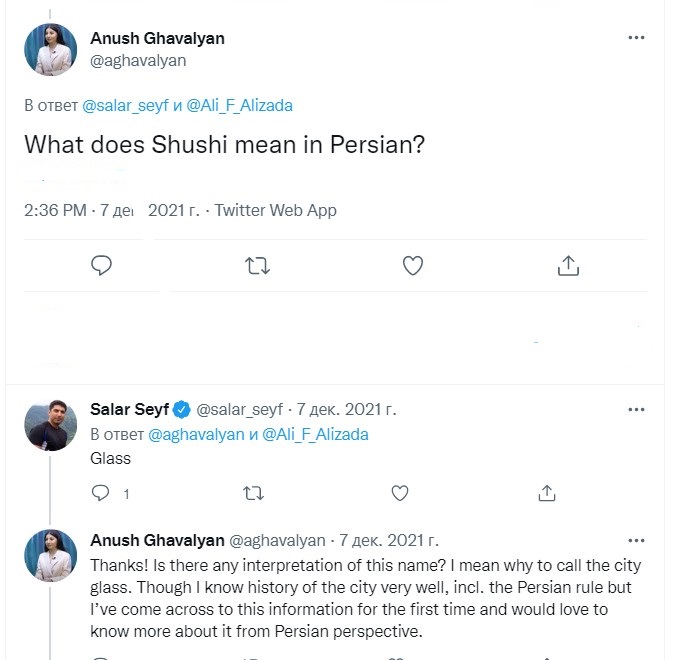This screenshot has width=678, height=660.
Task: Open more options on main tweet
Action: 636,38
